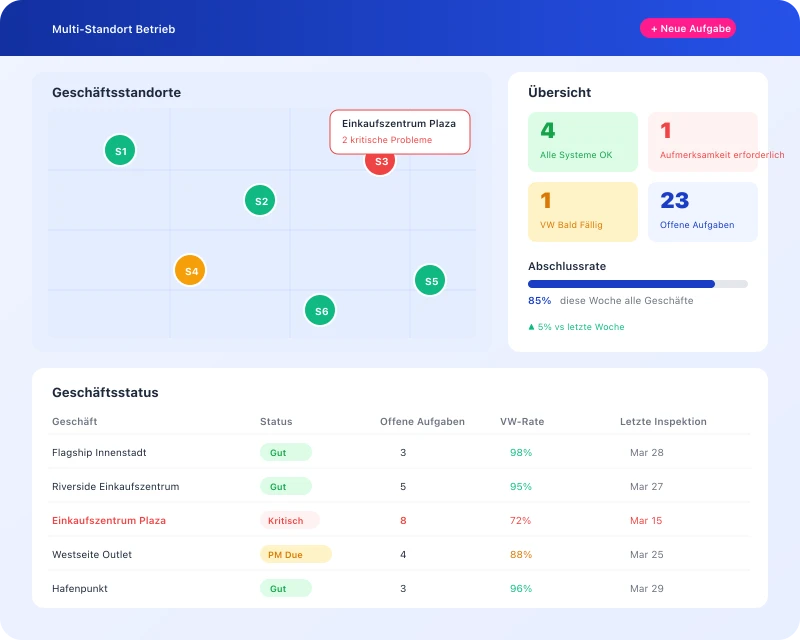Expand the 'Status' column header

coord(276,421)
